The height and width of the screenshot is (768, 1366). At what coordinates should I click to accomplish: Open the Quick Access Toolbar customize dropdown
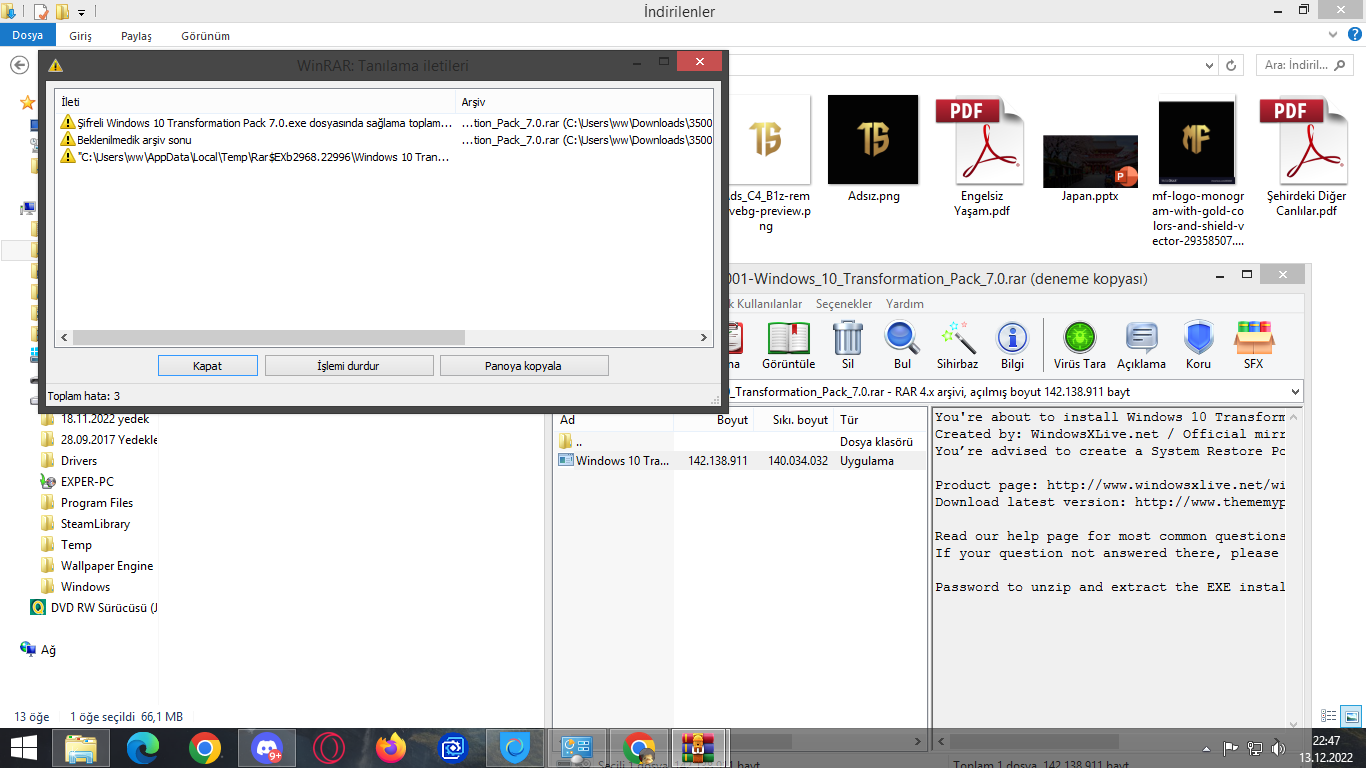click(x=81, y=12)
